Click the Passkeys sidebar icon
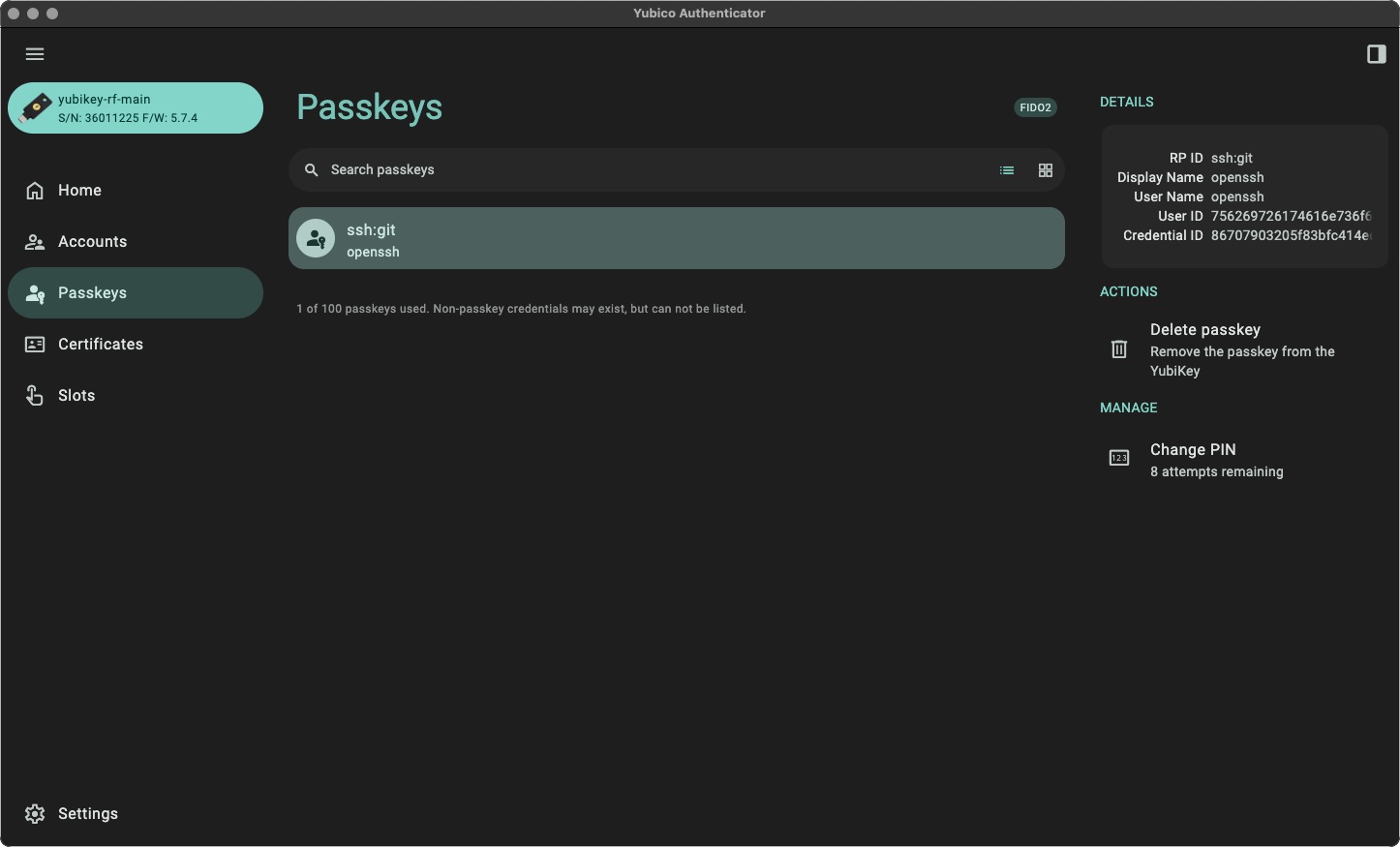 coord(35,293)
